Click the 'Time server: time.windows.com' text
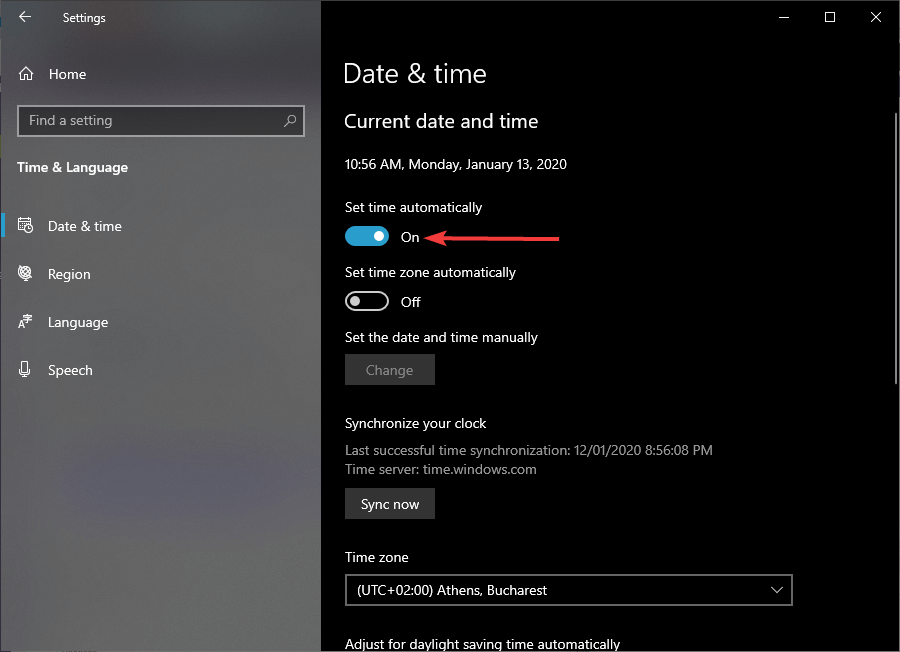This screenshot has width=900, height=652. 440,469
